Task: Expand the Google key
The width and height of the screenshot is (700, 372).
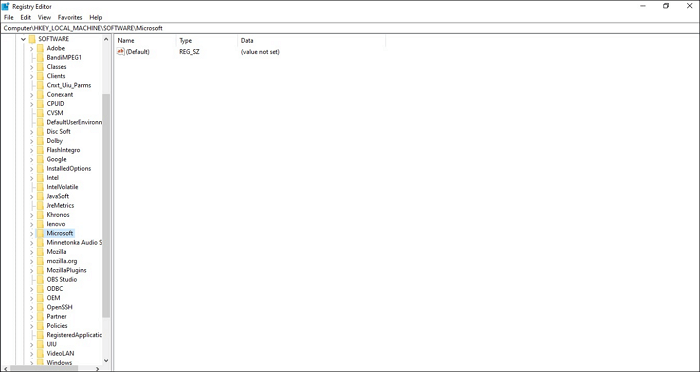Action: pos(32,159)
